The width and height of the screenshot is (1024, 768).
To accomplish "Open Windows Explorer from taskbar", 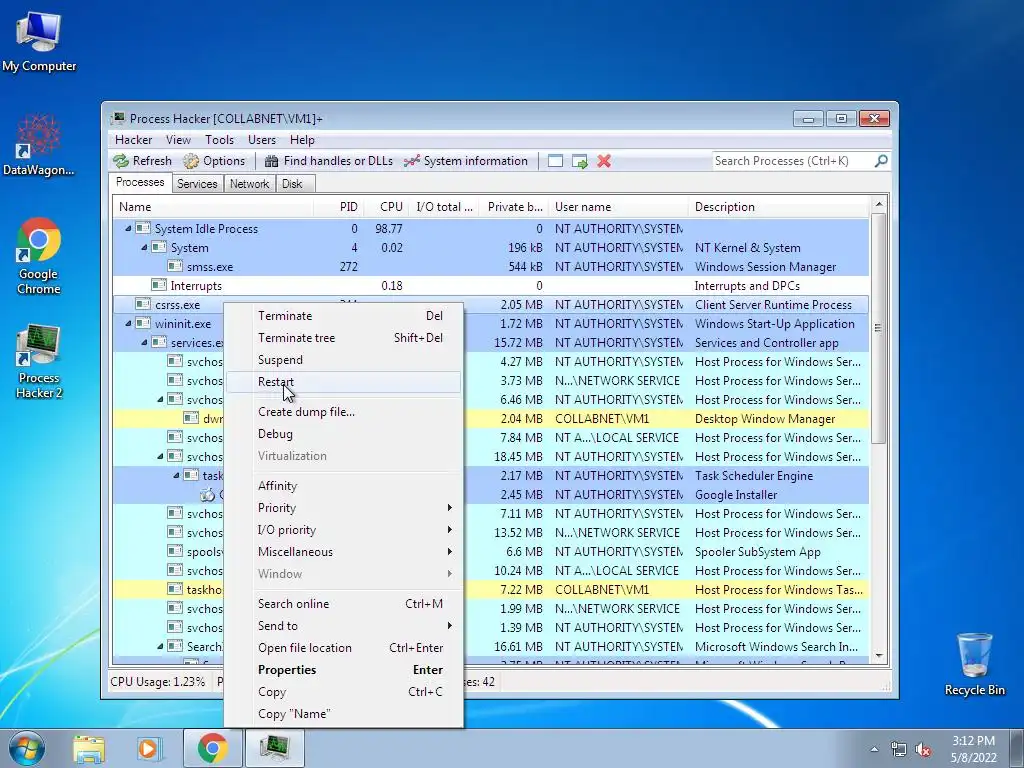I will pyautogui.click(x=88, y=748).
